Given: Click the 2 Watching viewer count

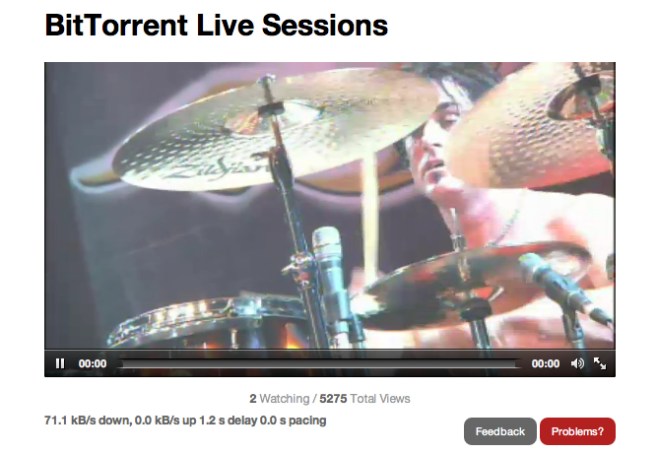Looking at the screenshot, I should (x=279, y=399).
